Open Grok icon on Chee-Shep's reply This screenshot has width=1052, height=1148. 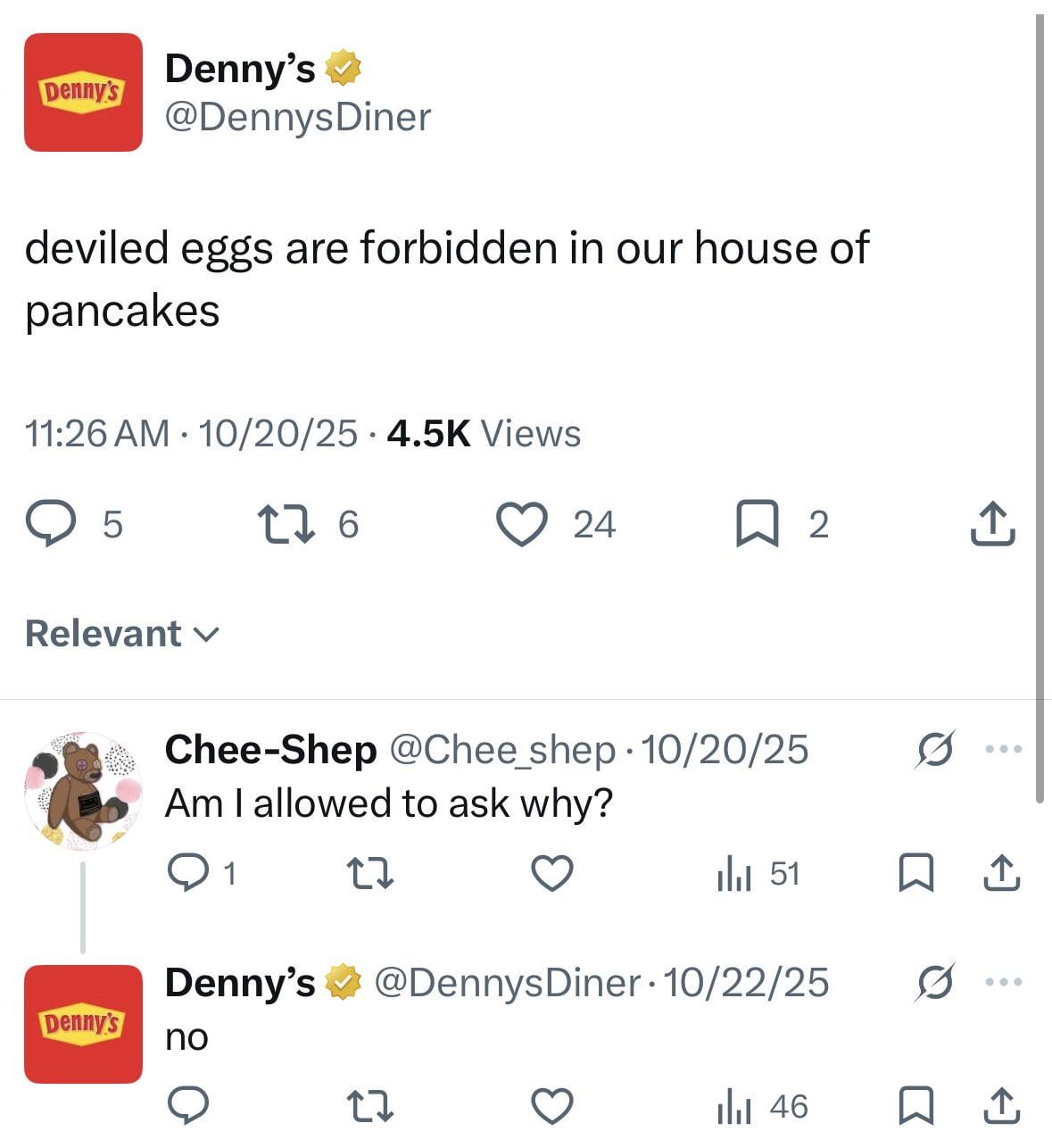pos(936,749)
